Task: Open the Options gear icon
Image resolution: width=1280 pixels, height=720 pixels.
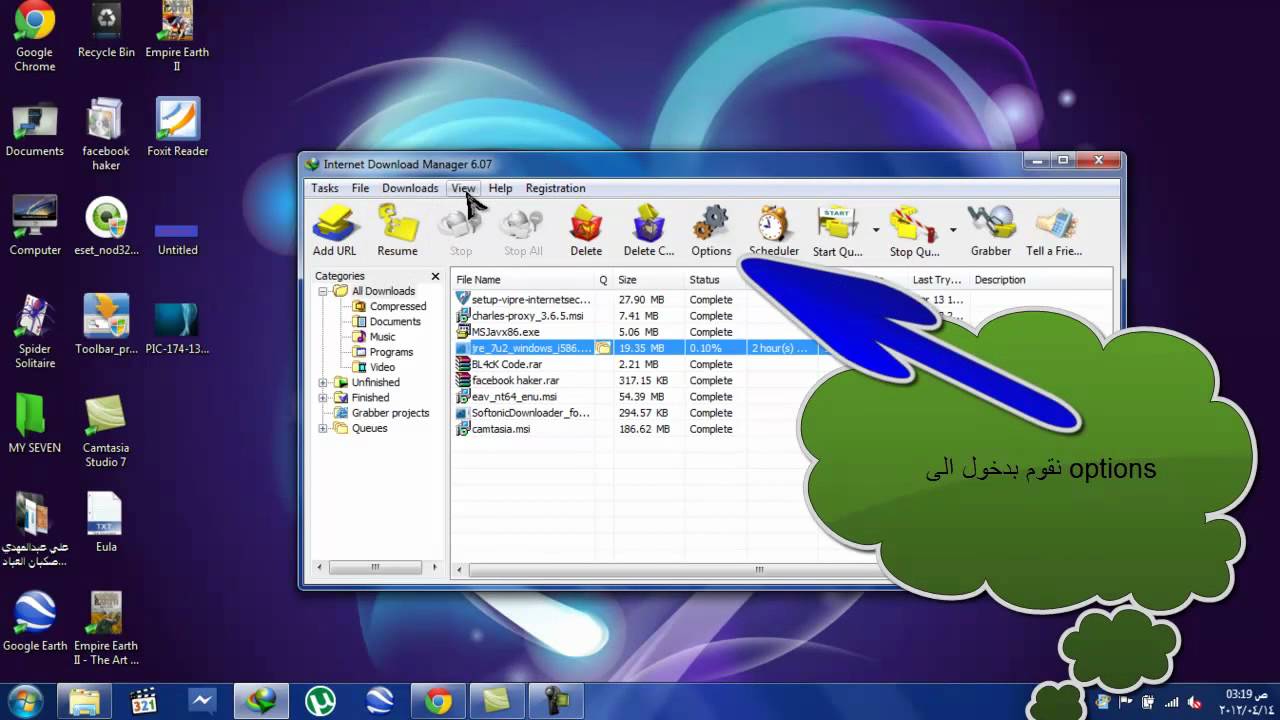Action: 711,230
